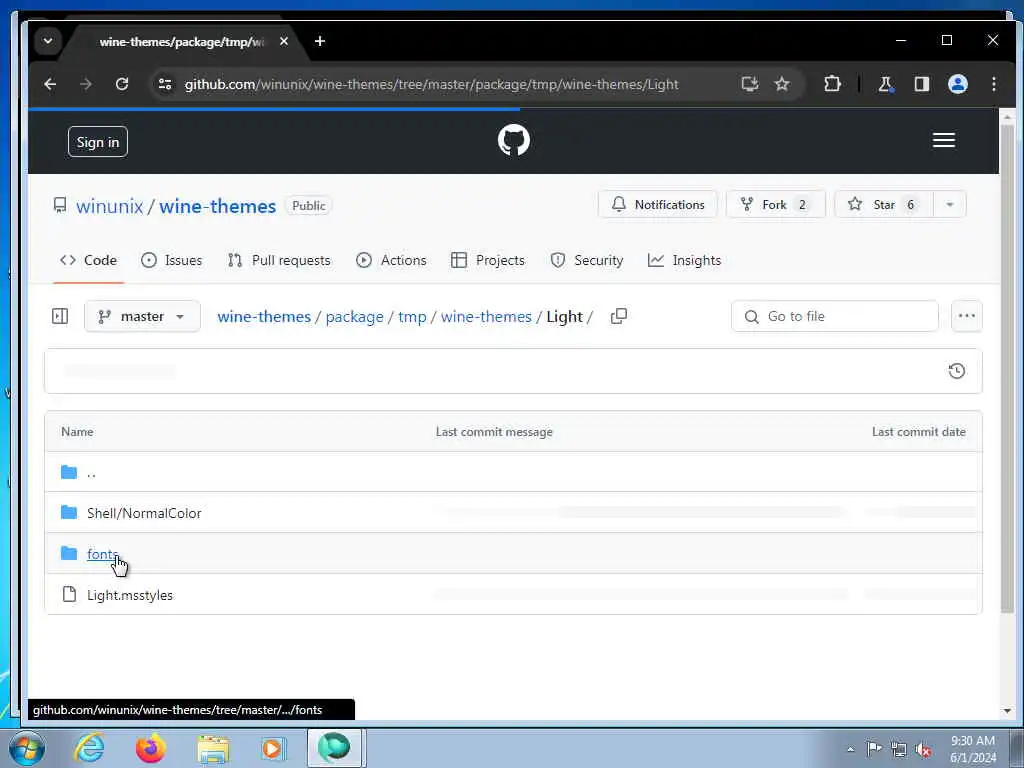Open the Shell/NormalColor folder
The height and width of the screenshot is (768, 1024).
pos(144,513)
